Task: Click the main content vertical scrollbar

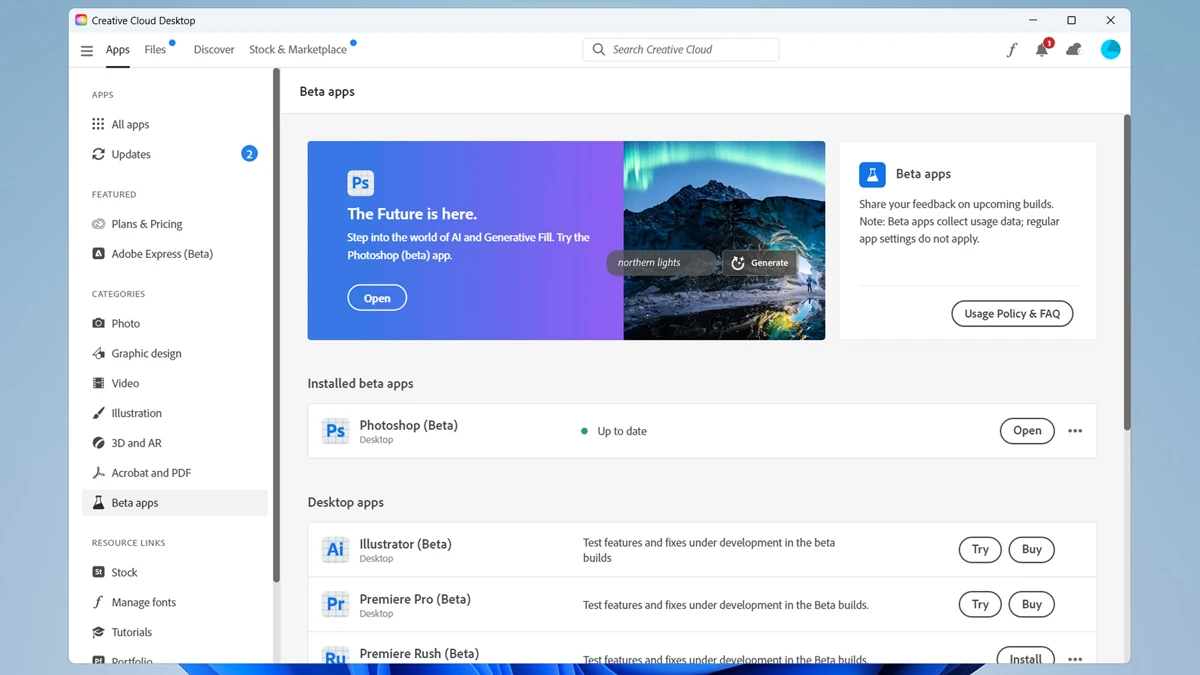Action: [x=1126, y=272]
